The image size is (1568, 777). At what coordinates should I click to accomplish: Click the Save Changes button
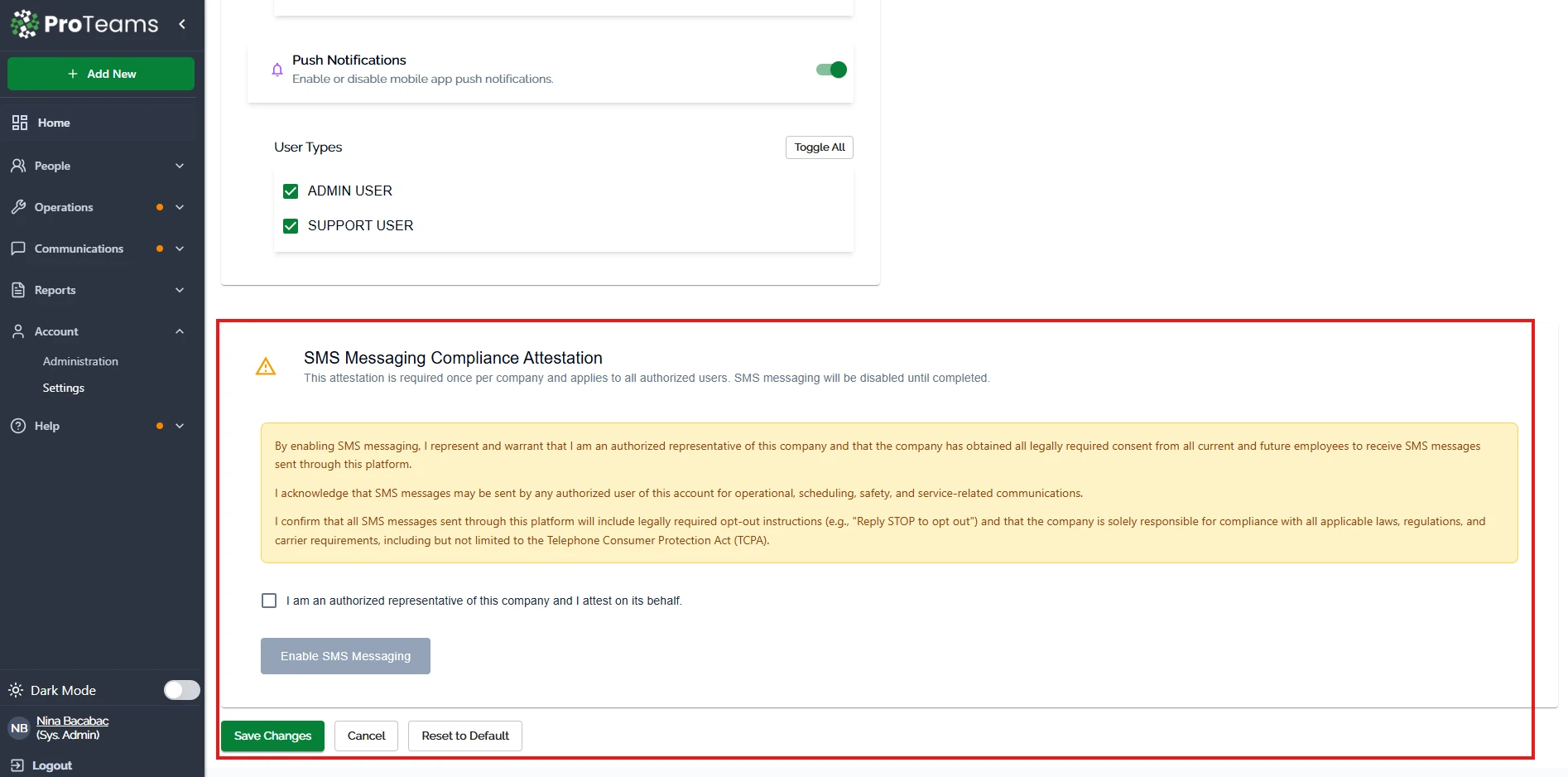(x=272, y=736)
